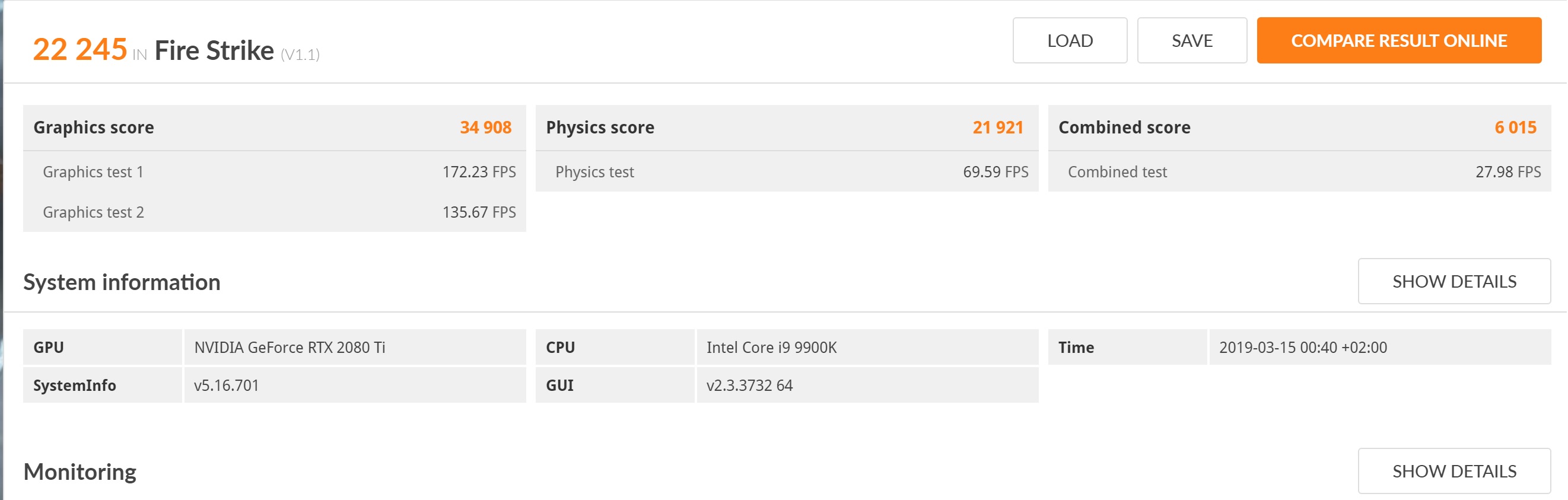Image resolution: width=1568 pixels, height=500 pixels.
Task: Expand Monitoring details
Action: pyautogui.click(x=1453, y=471)
